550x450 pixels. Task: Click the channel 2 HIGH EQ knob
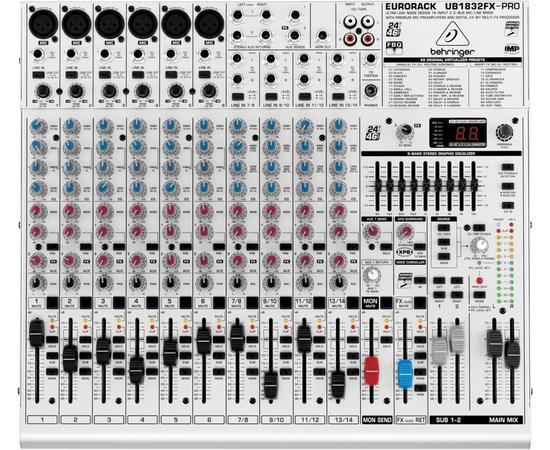pos(71,126)
